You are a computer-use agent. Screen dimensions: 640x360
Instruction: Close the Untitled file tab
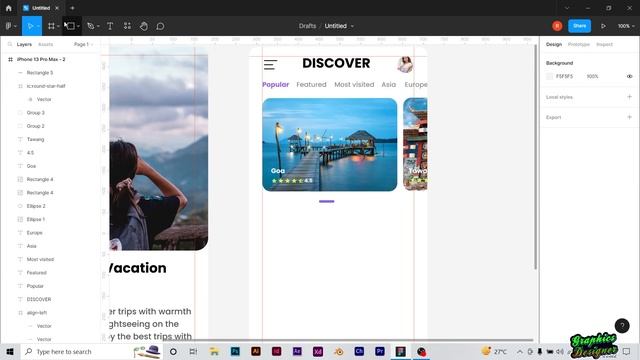click(x=57, y=8)
